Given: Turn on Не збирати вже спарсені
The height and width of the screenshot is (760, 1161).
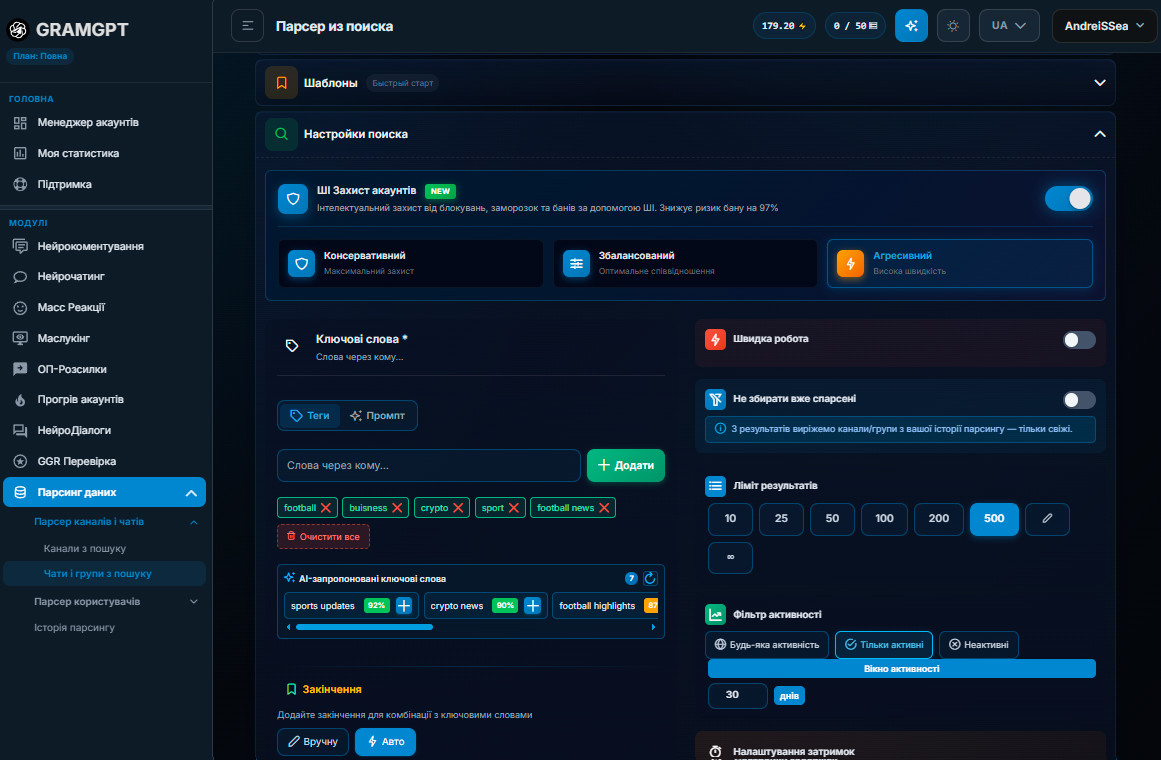Looking at the screenshot, I should coord(1079,400).
